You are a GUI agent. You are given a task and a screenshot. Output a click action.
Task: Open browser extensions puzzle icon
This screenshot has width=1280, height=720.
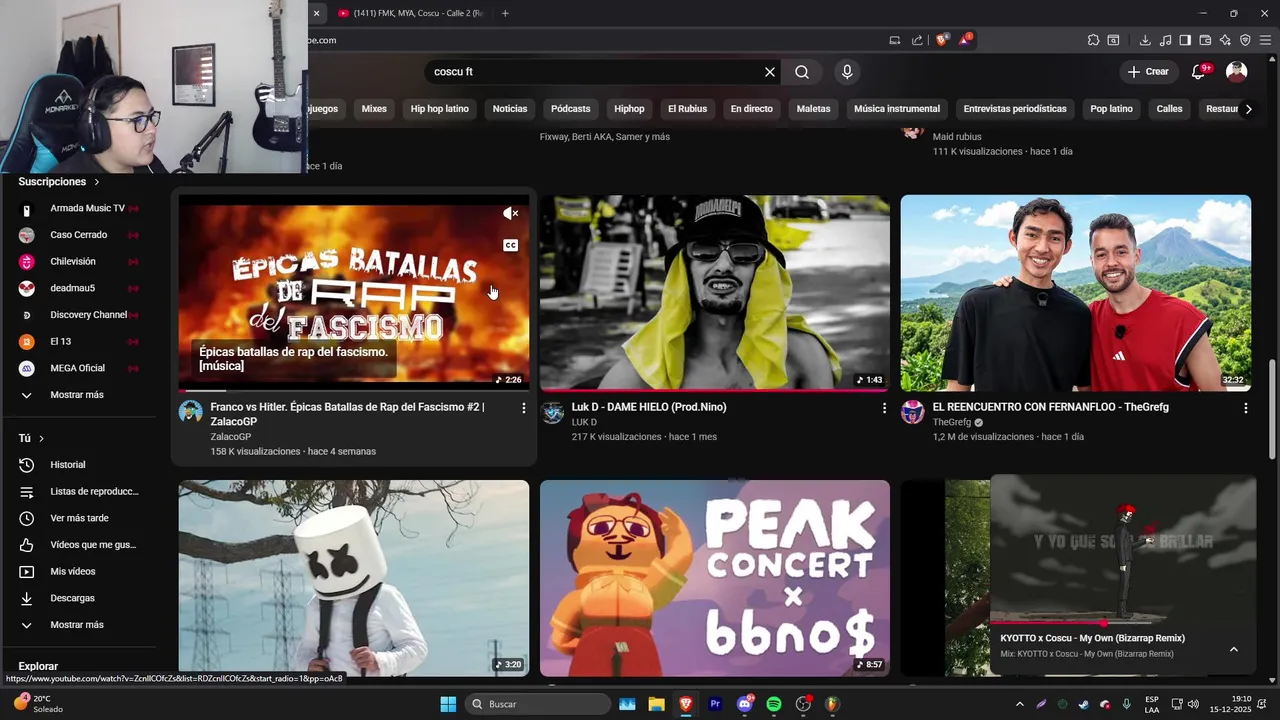[x=1093, y=40]
